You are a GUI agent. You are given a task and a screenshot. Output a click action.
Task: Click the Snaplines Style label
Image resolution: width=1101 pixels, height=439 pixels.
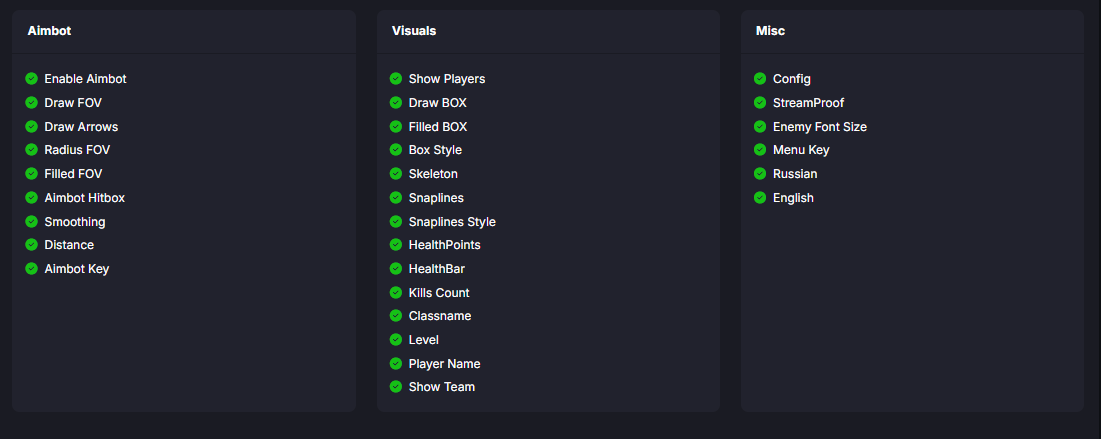[452, 222]
